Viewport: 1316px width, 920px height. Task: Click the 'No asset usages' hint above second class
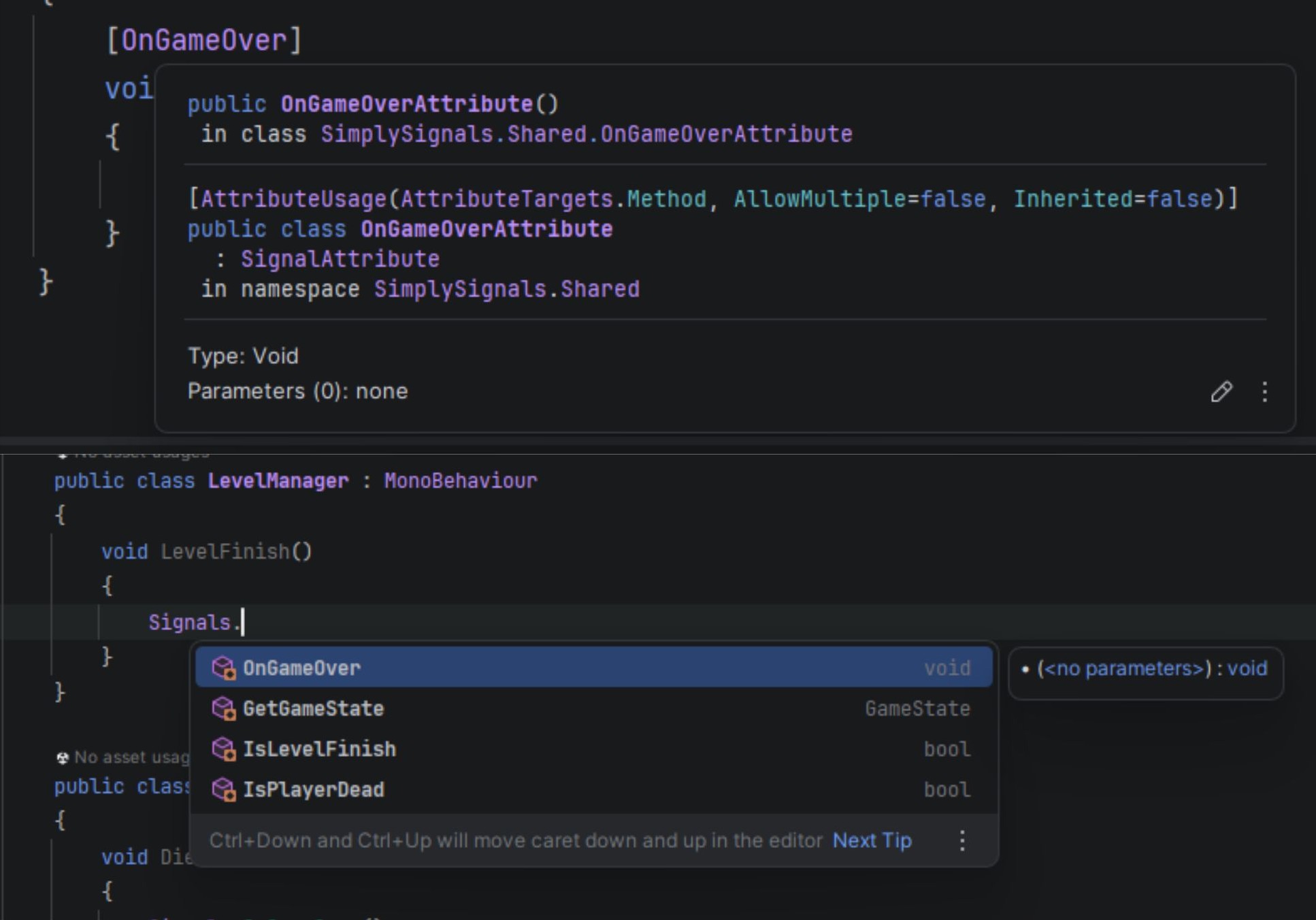click(125, 757)
